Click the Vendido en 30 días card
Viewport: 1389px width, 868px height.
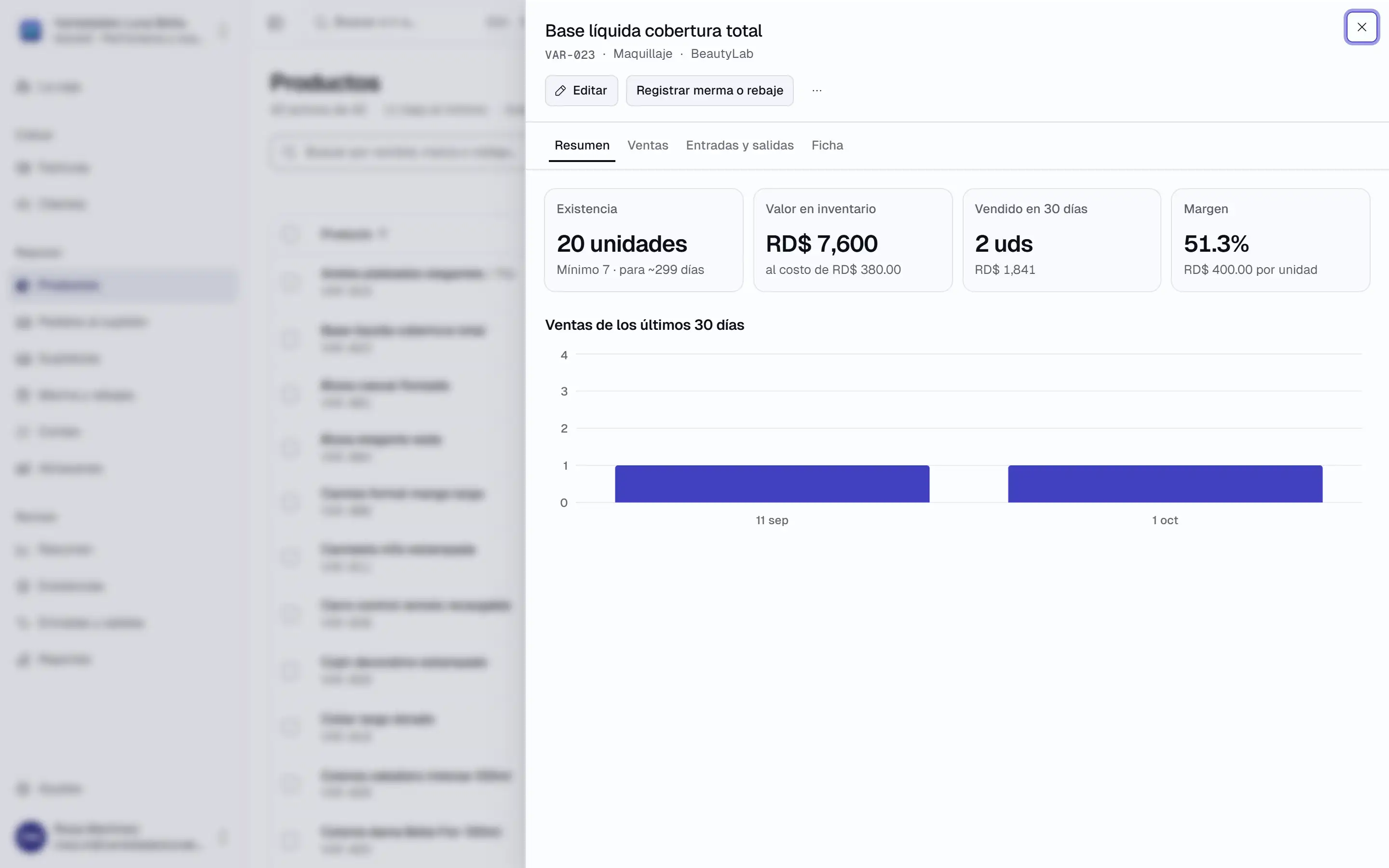1061,240
